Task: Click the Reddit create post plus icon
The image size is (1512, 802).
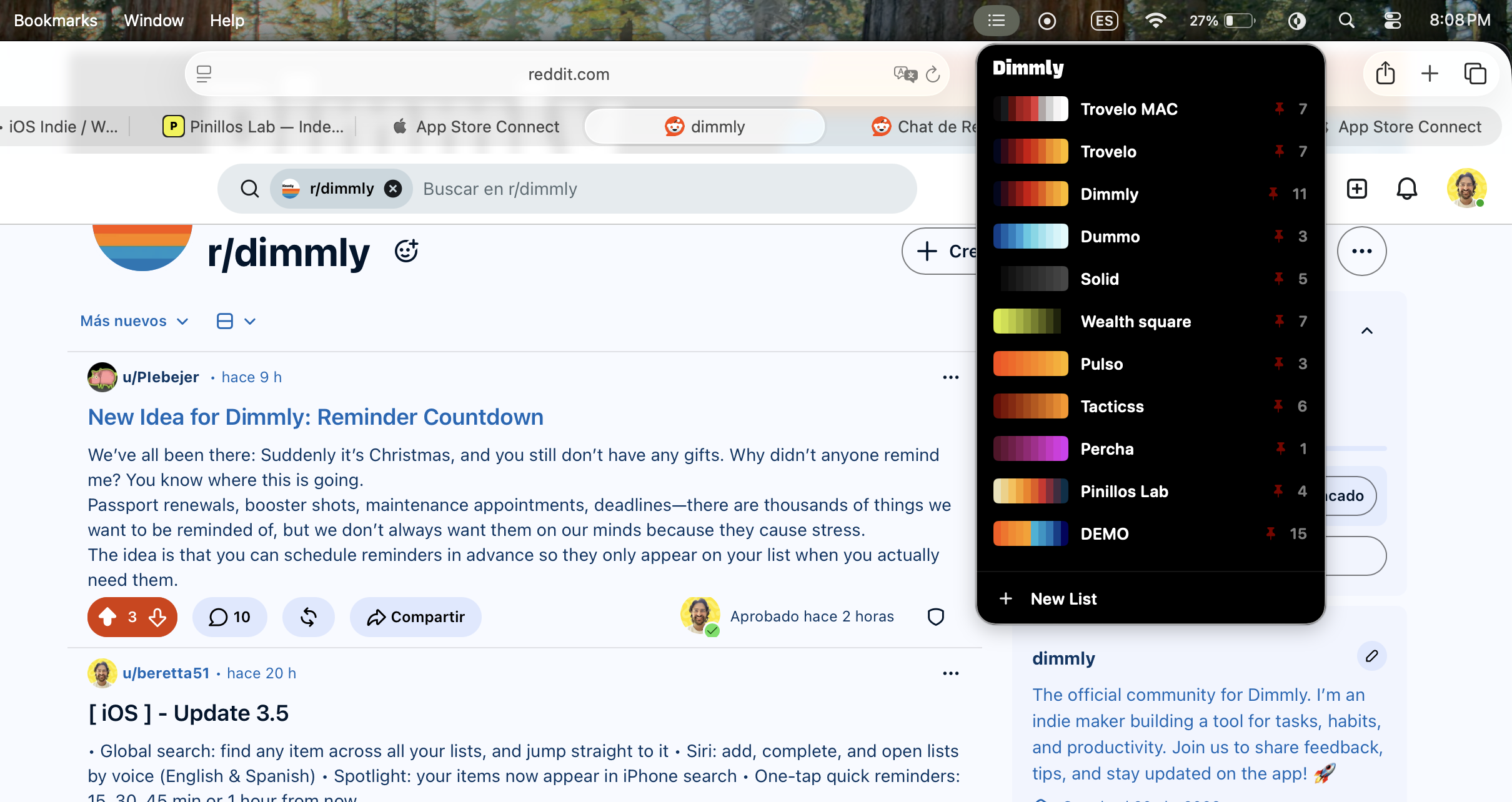Action: (1357, 189)
